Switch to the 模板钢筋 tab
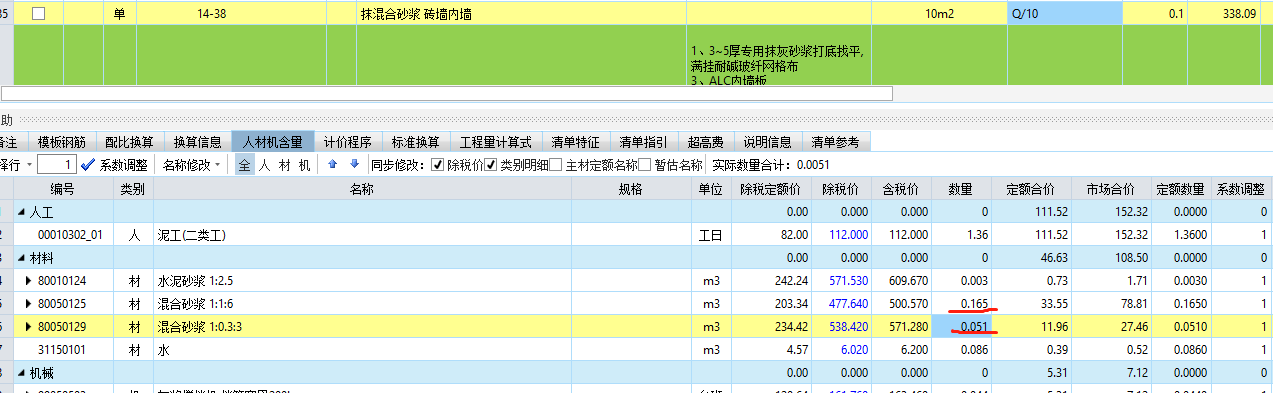Screen dimensions: 1273x393 click(62, 141)
